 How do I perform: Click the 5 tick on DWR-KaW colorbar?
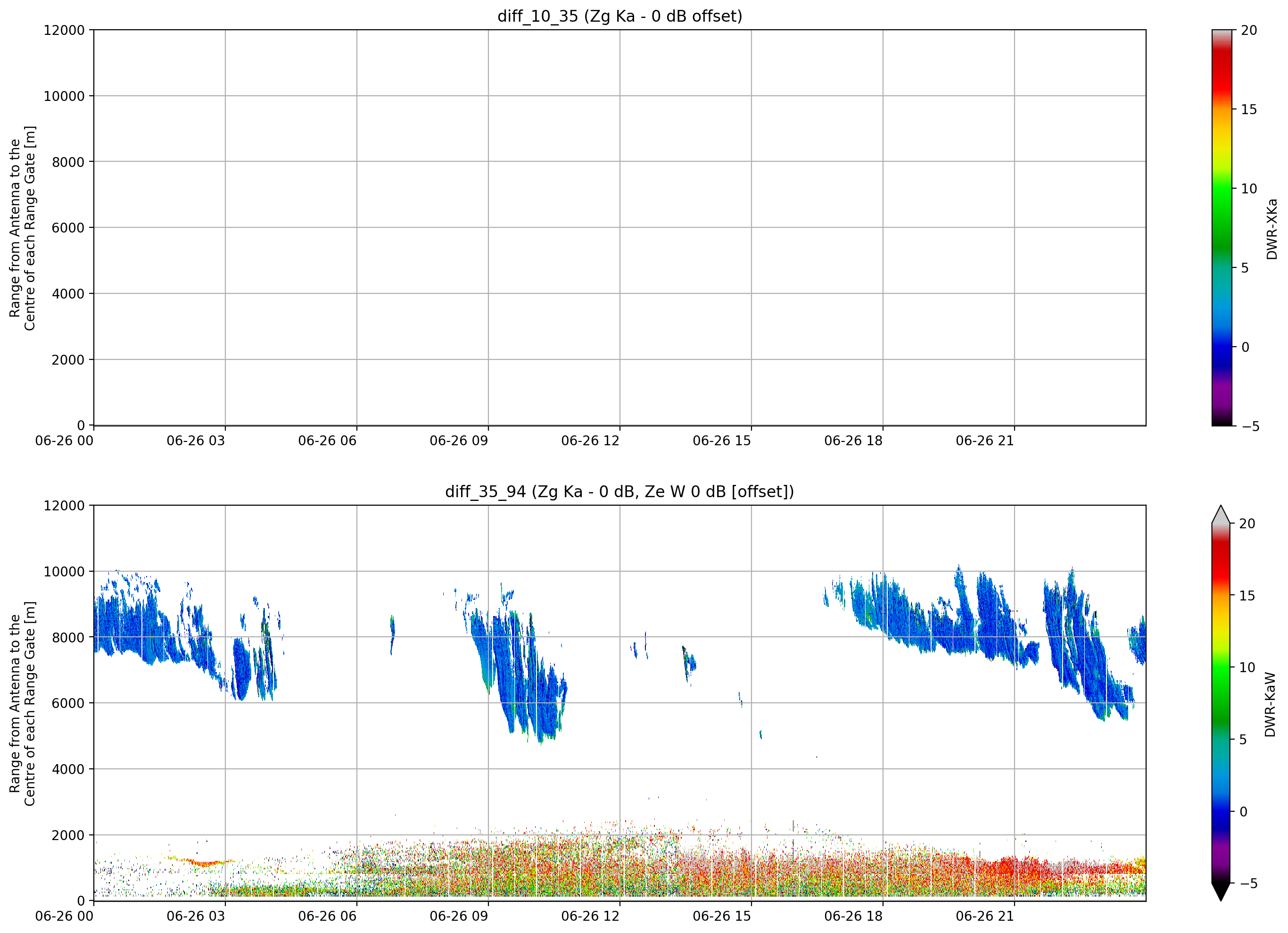point(1243,739)
